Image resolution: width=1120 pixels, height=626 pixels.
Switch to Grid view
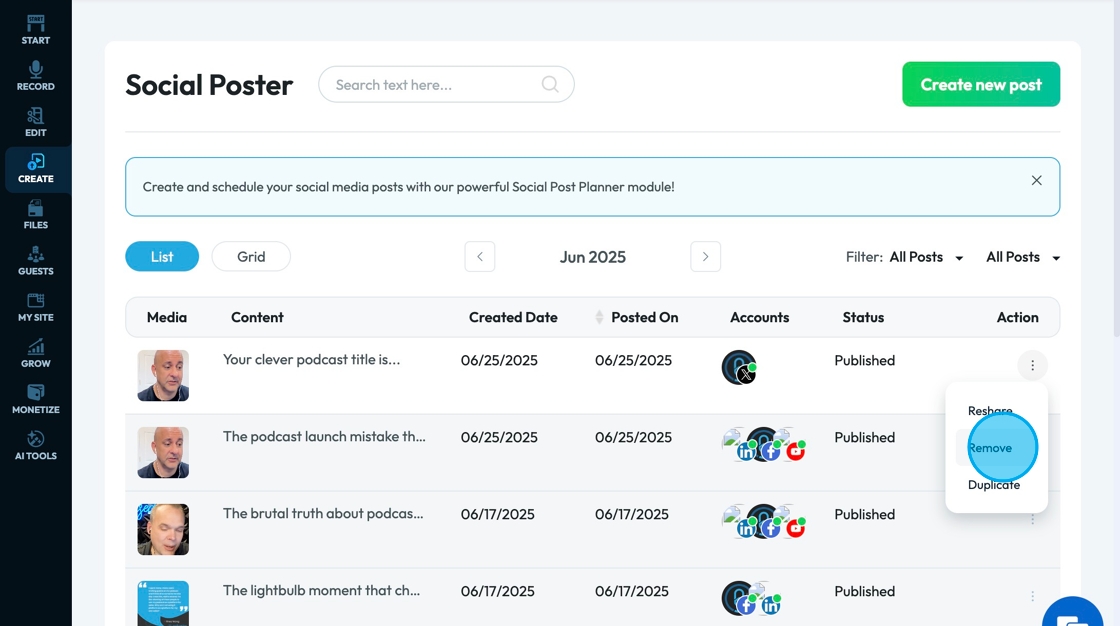tap(251, 257)
